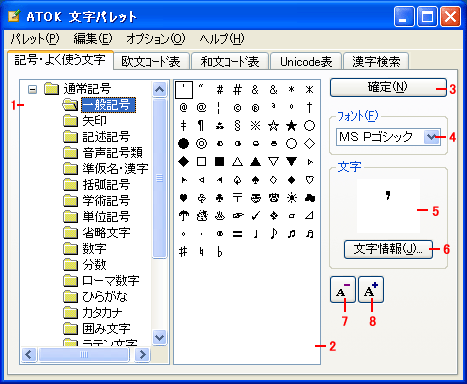
Task: Select the check mark symbol
Action: tap(255, 216)
